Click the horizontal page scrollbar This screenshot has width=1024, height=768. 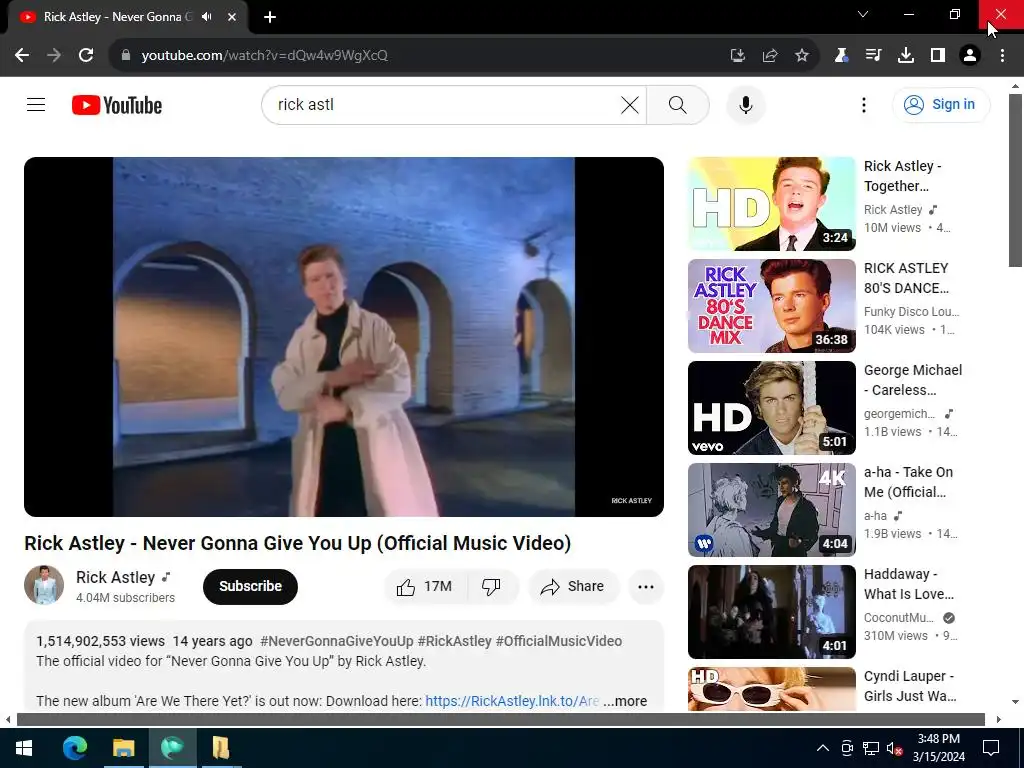coord(500,720)
